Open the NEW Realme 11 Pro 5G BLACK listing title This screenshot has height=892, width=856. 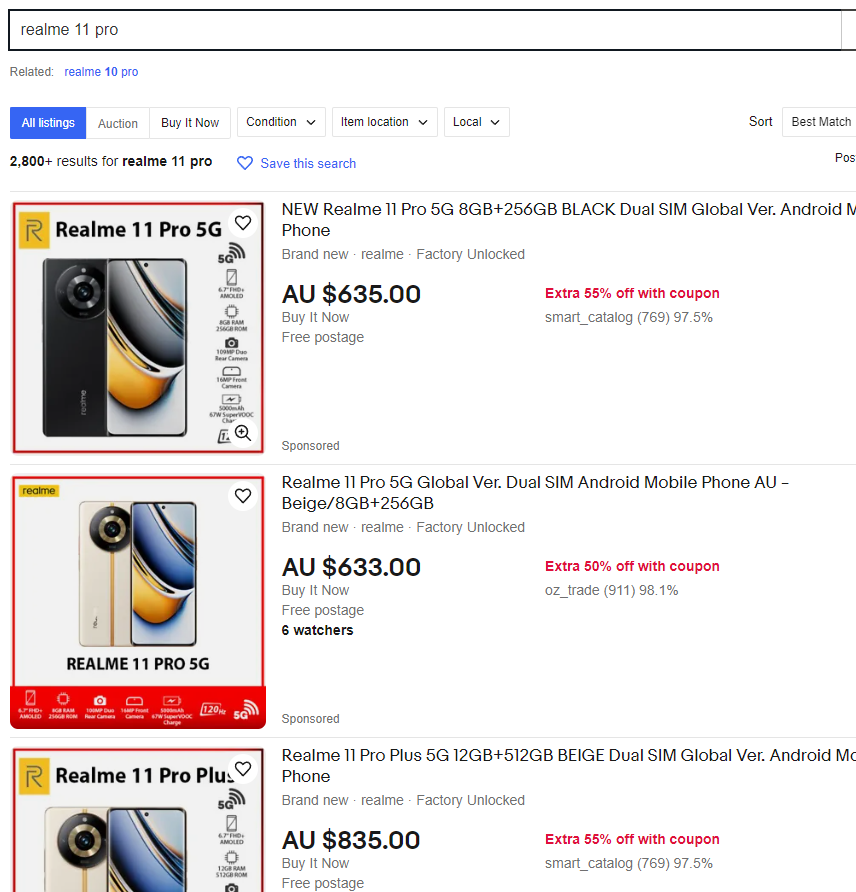(569, 220)
